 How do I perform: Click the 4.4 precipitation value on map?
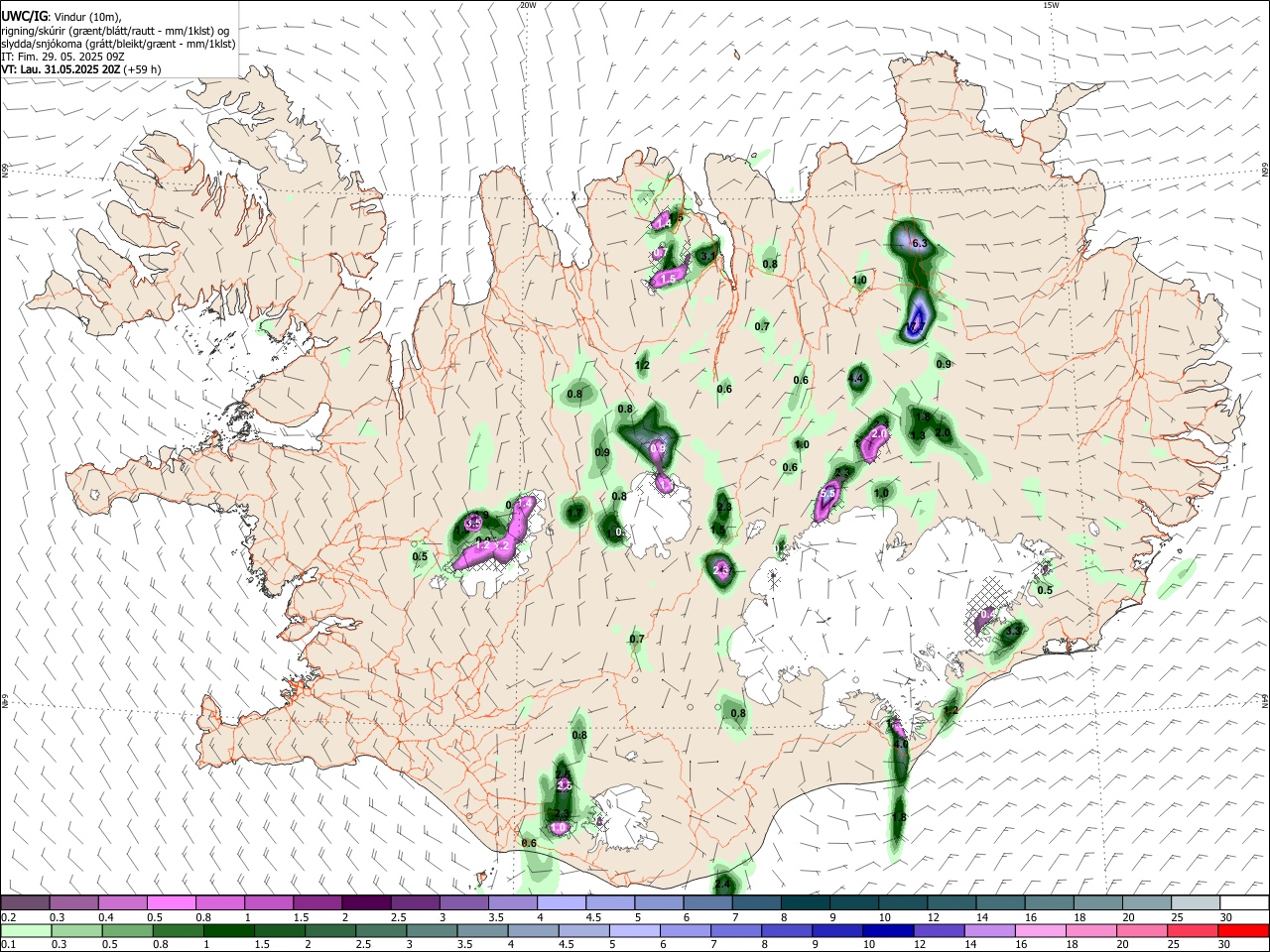click(856, 378)
